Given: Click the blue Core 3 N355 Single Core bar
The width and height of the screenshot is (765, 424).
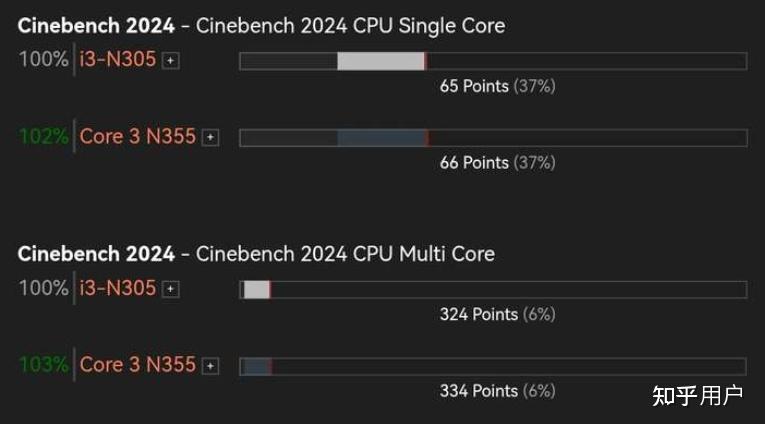Looking at the screenshot, I should [x=382, y=138].
